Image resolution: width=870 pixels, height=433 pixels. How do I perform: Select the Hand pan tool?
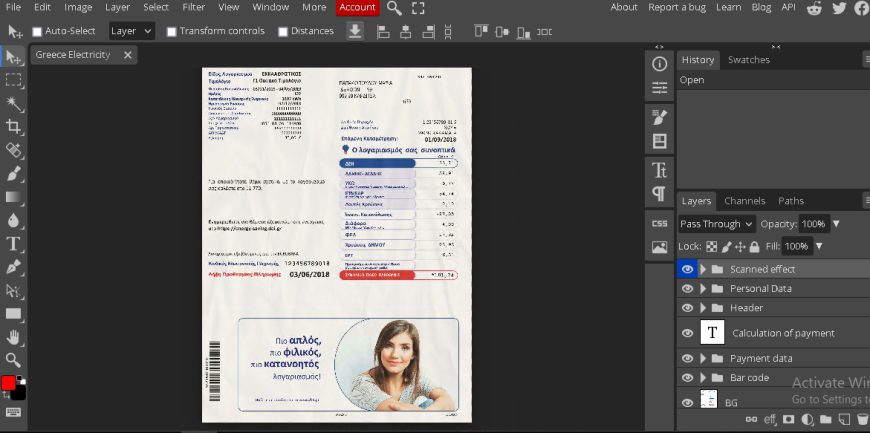coord(14,336)
